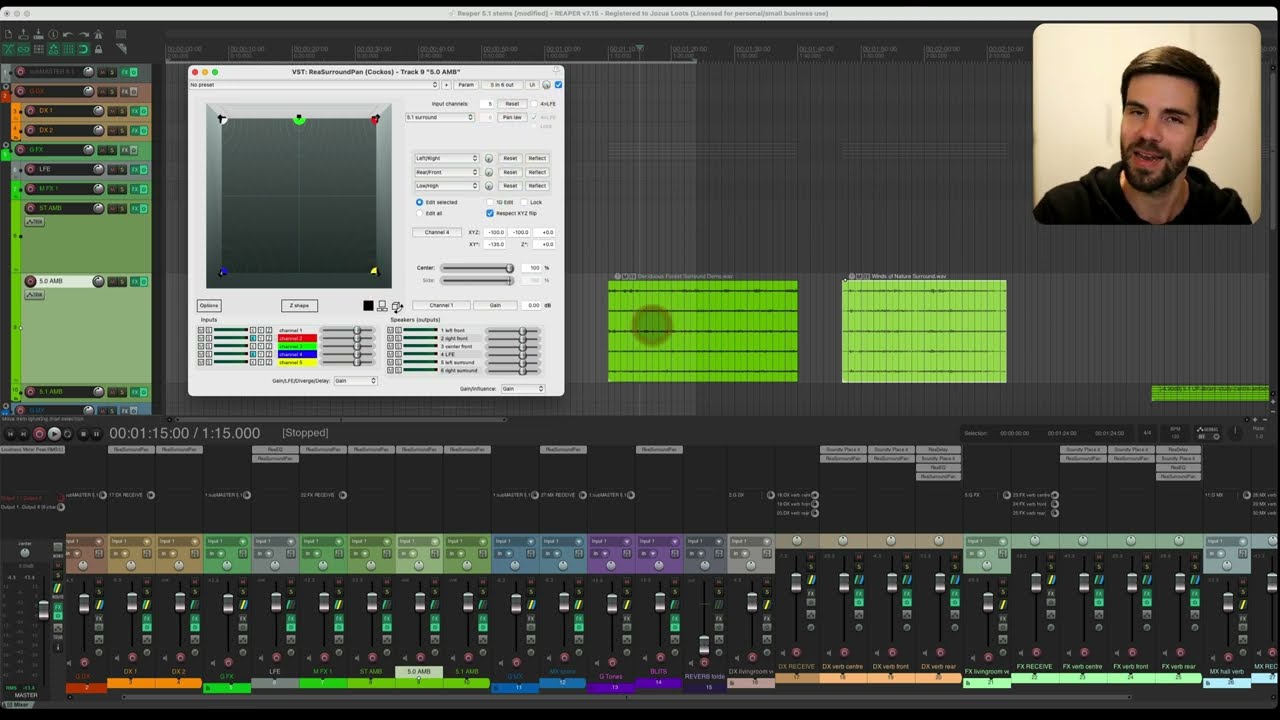
Task: Click the Param button in the plugin header
Action: tap(466, 85)
